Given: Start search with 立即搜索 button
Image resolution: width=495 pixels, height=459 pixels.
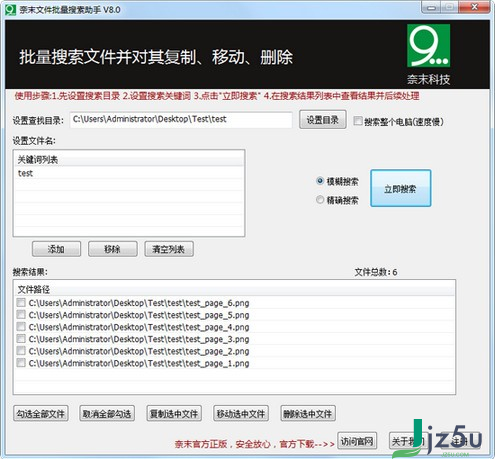Looking at the screenshot, I should coord(400,188).
